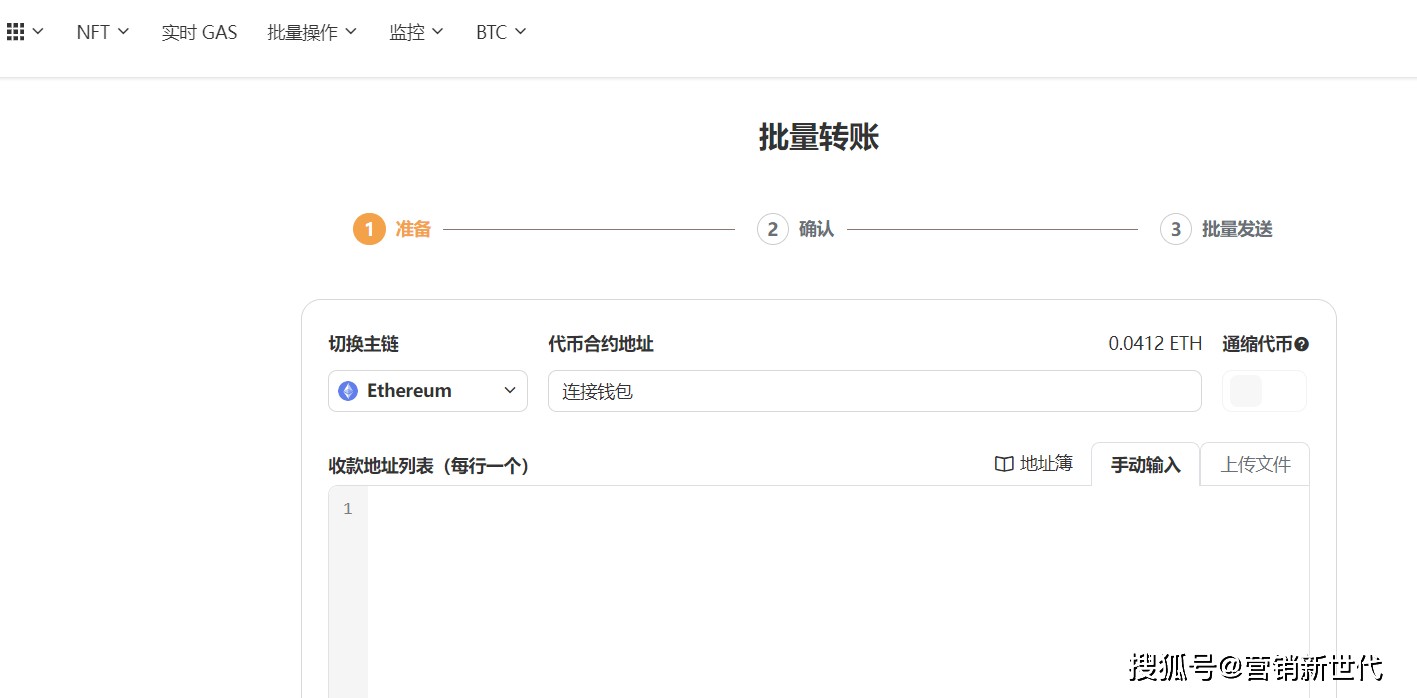
Task: Open the 地址簿 address book
Action: (1034, 464)
